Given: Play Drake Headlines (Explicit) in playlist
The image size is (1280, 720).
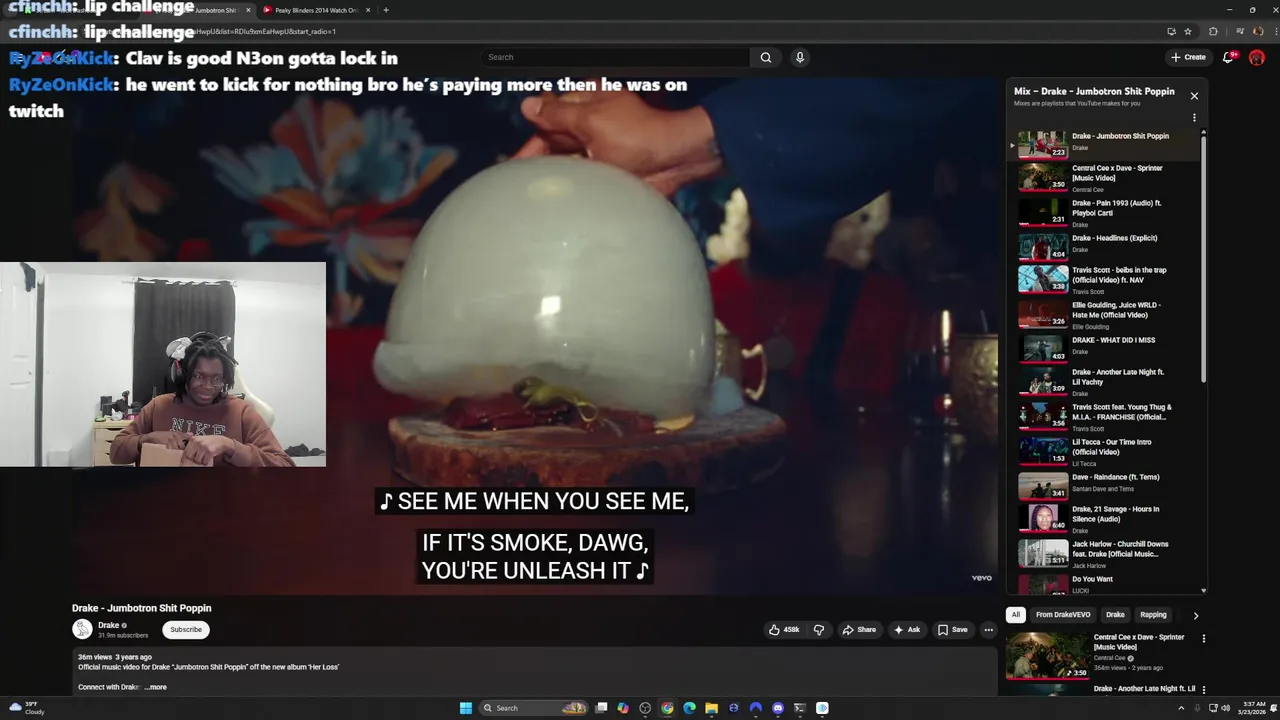Looking at the screenshot, I should [1105, 246].
